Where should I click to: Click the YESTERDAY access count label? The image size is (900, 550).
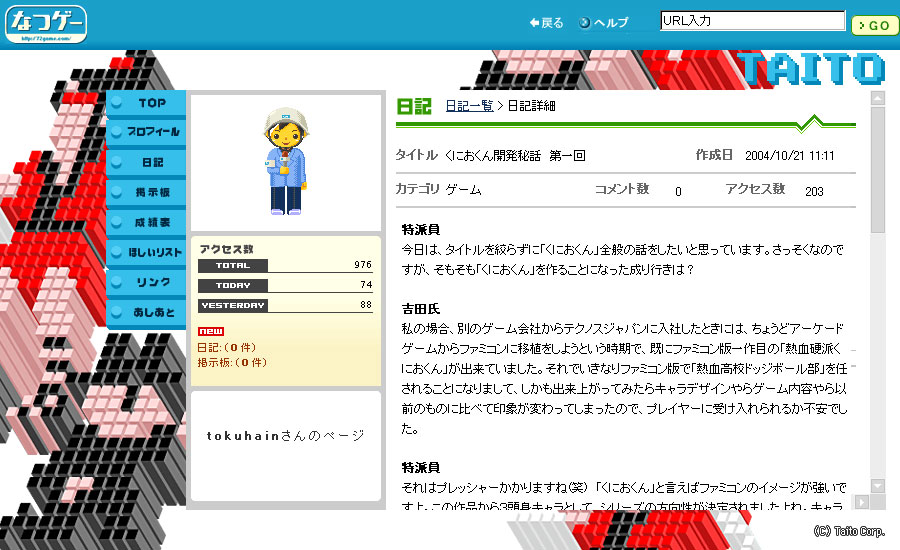[232, 305]
